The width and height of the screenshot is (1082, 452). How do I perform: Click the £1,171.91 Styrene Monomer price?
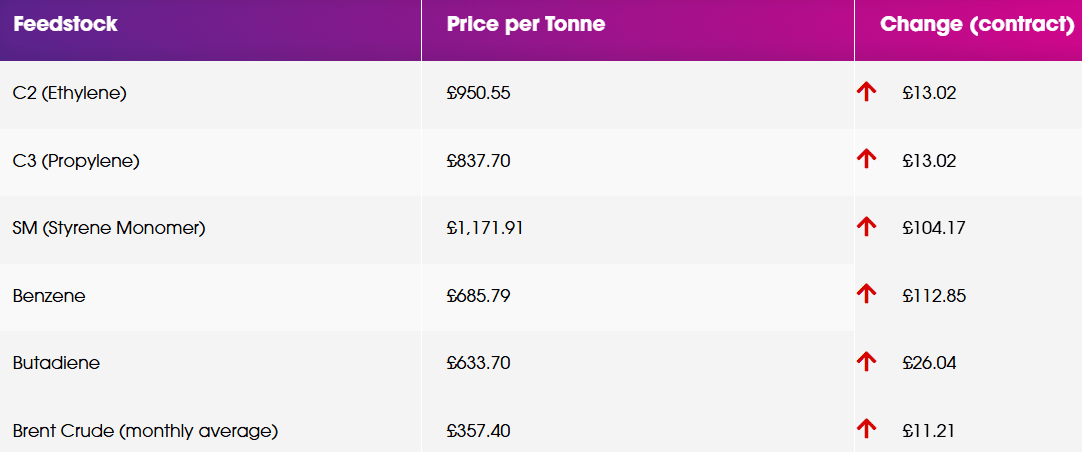pos(485,228)
